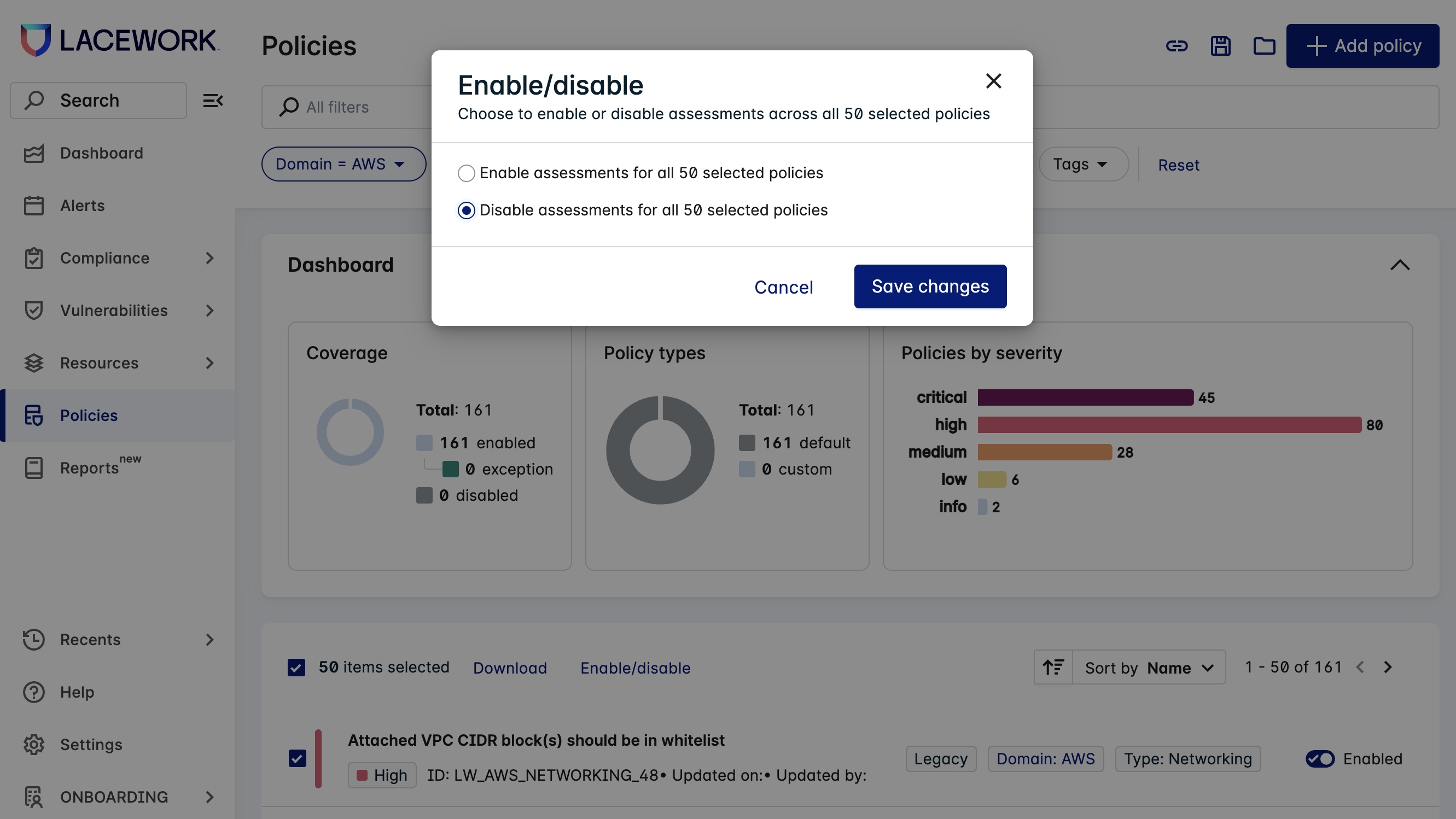Viewport: 1456px width, 819px height.
Task: Expand the Tags dropdown
Action: tap(1082, 164)
